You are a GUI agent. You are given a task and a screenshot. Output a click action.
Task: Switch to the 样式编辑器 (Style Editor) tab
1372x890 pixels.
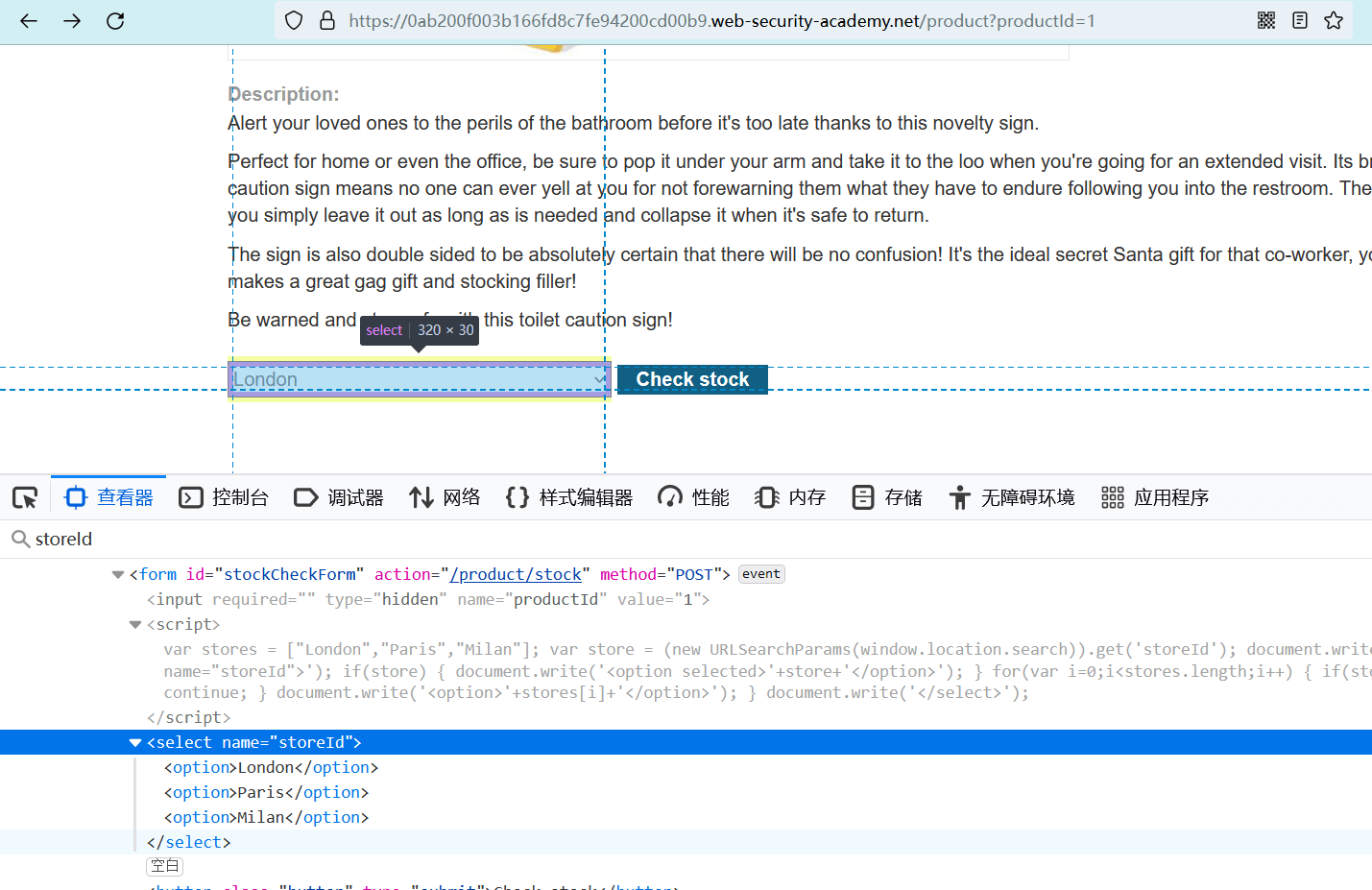(569, 497)
